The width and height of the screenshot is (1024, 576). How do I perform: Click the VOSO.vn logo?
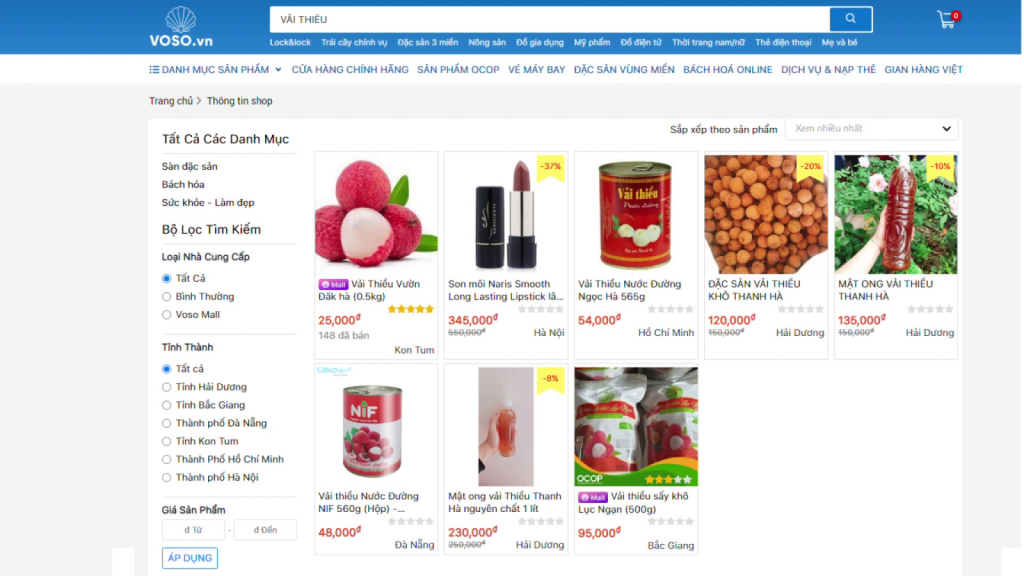181,27
